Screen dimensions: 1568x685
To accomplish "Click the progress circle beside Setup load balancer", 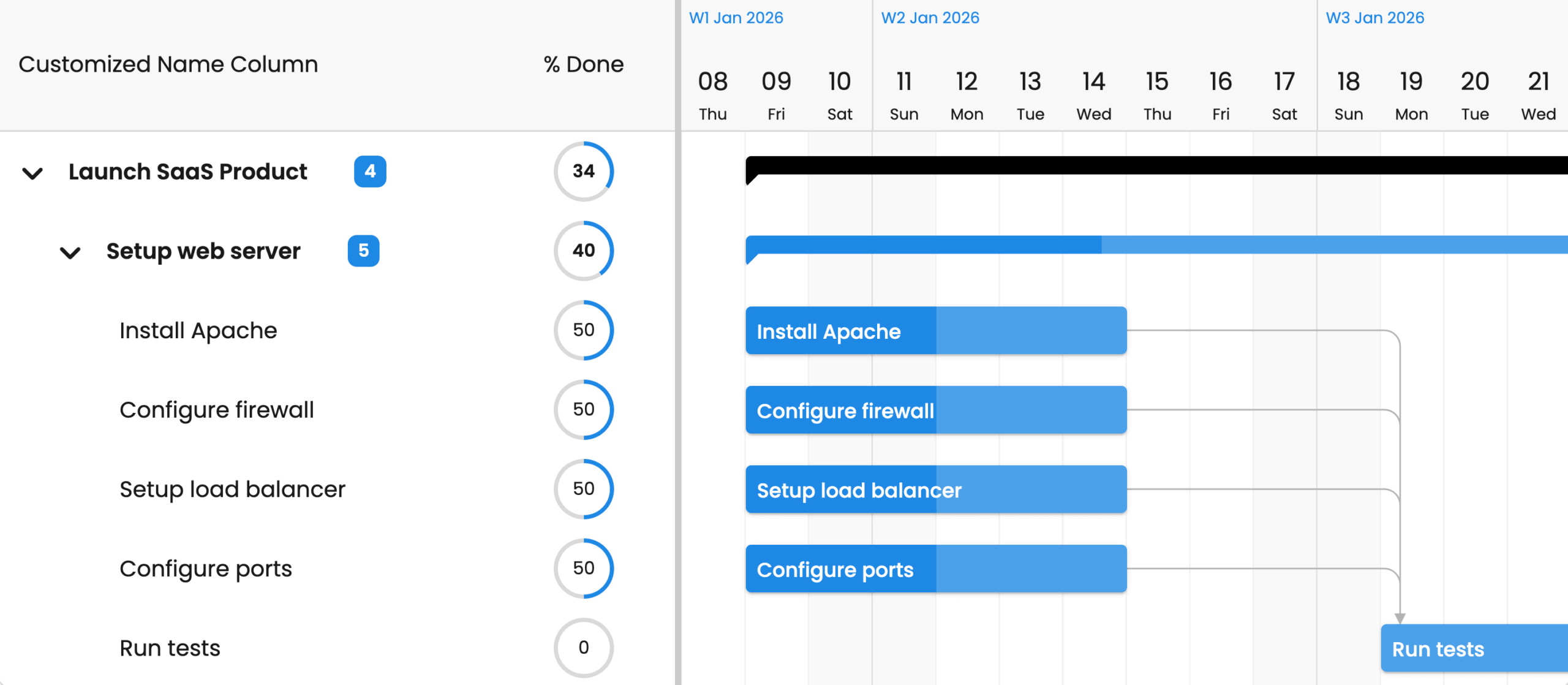I will pyautogui.click(x=583, y=488).
